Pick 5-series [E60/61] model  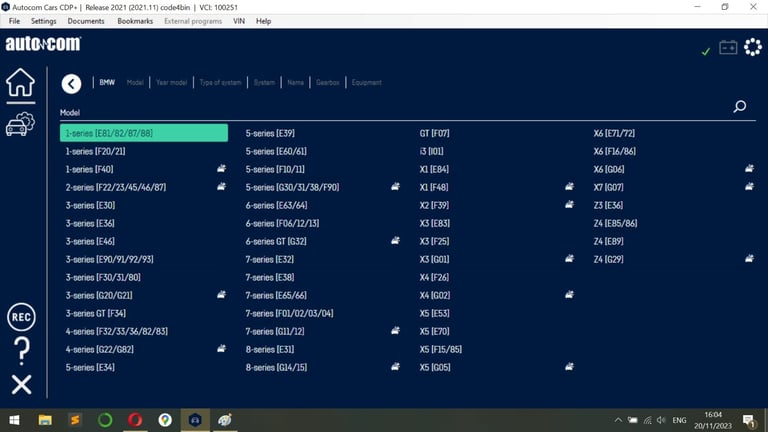[276, 151]
